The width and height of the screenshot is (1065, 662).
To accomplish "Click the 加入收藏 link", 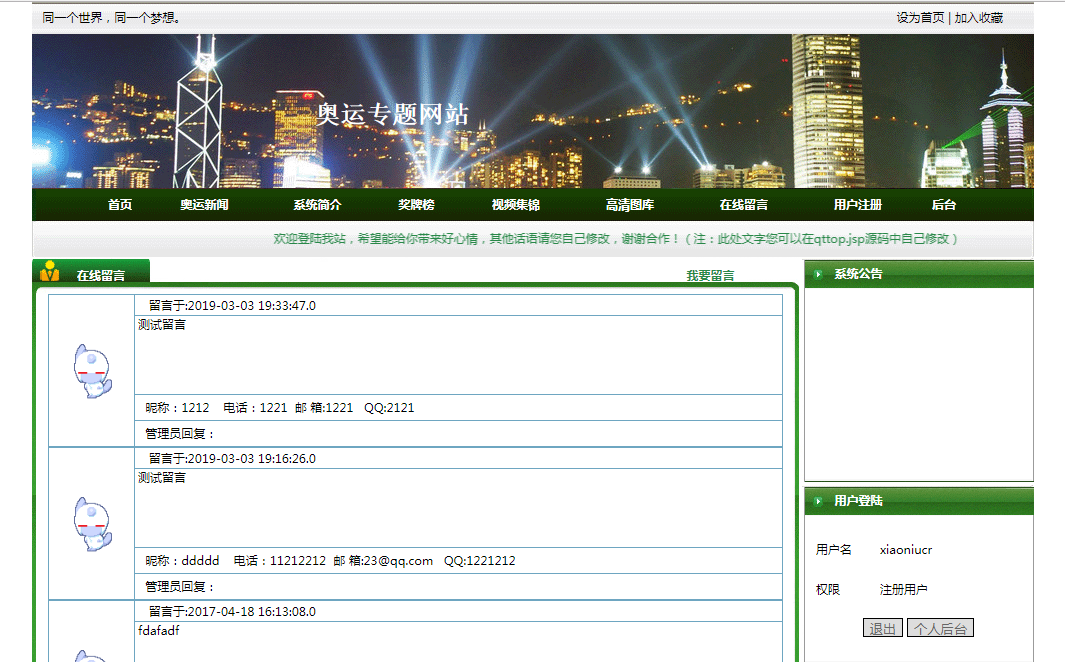I will (979, 18).
